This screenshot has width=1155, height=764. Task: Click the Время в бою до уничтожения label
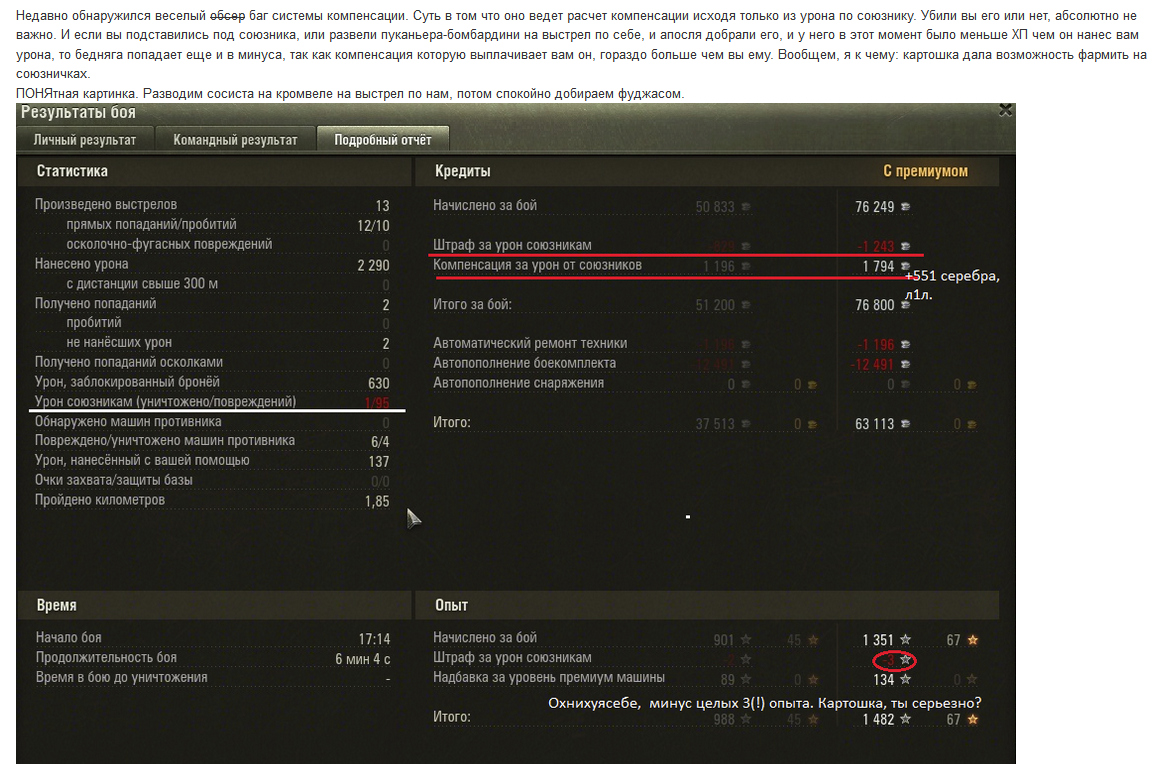point(122,677)
